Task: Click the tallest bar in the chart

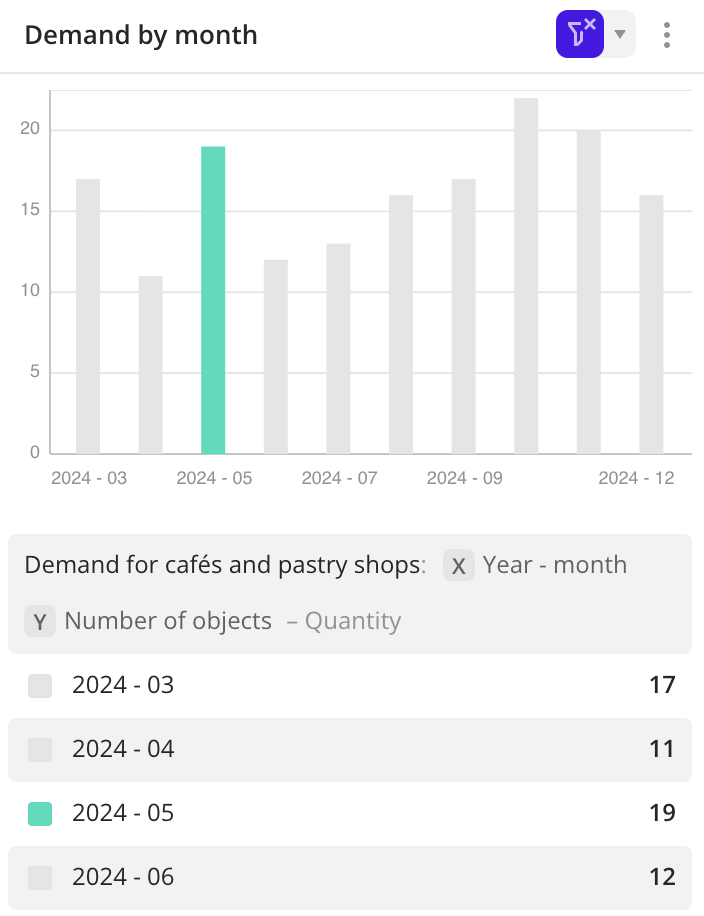Action: pyautogui.click(x=526, y=276)
